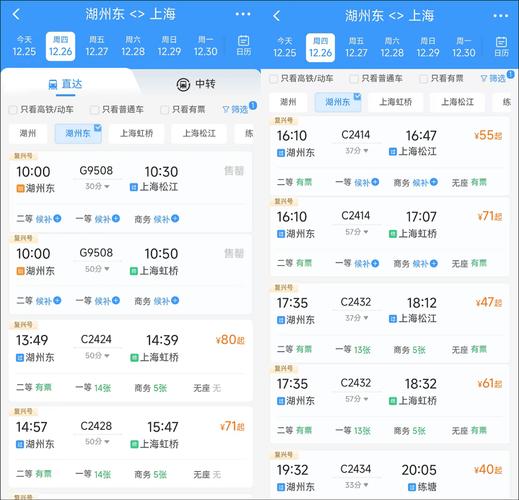
Task: Tap ¥47起 price for C2432
Action: pos(489,302)
